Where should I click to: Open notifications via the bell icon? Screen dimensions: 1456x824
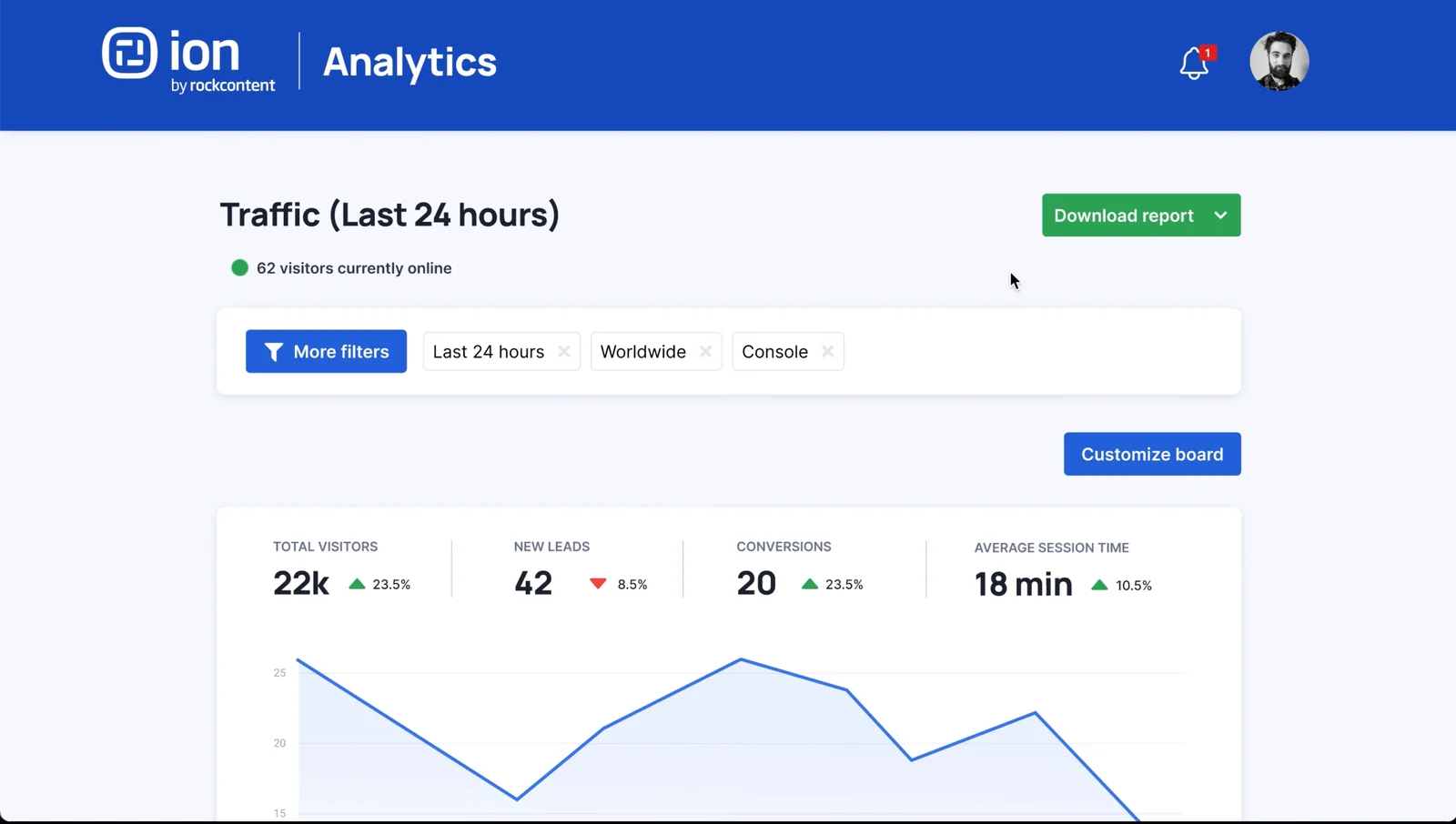(x=1193, y=63)
